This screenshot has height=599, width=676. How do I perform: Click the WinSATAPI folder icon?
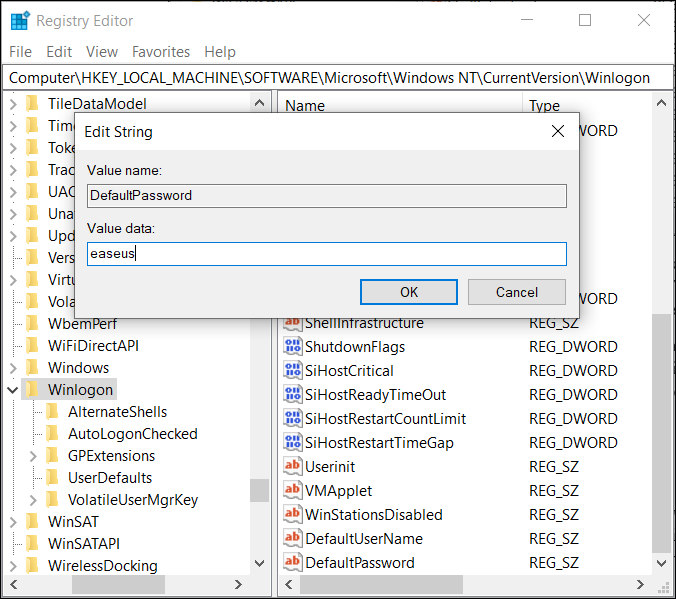[32, 543]
